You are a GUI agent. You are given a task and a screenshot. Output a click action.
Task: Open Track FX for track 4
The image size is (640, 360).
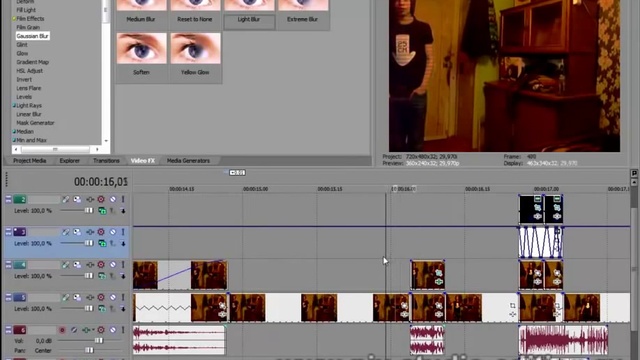[90, 265]
